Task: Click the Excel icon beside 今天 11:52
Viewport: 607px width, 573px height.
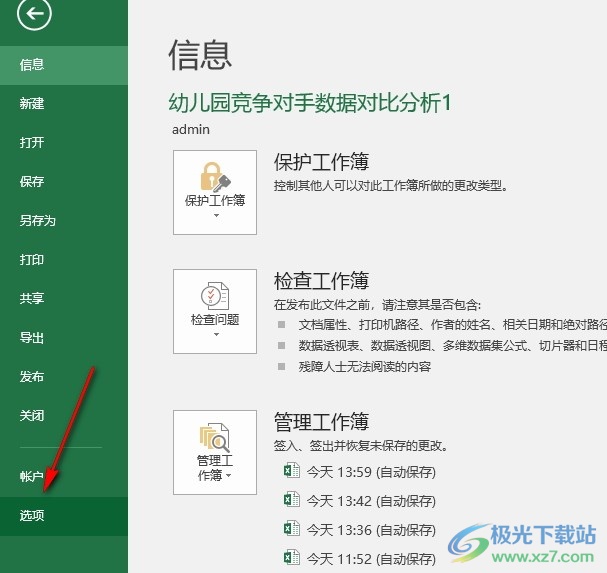Action: (x=292, y=558)
